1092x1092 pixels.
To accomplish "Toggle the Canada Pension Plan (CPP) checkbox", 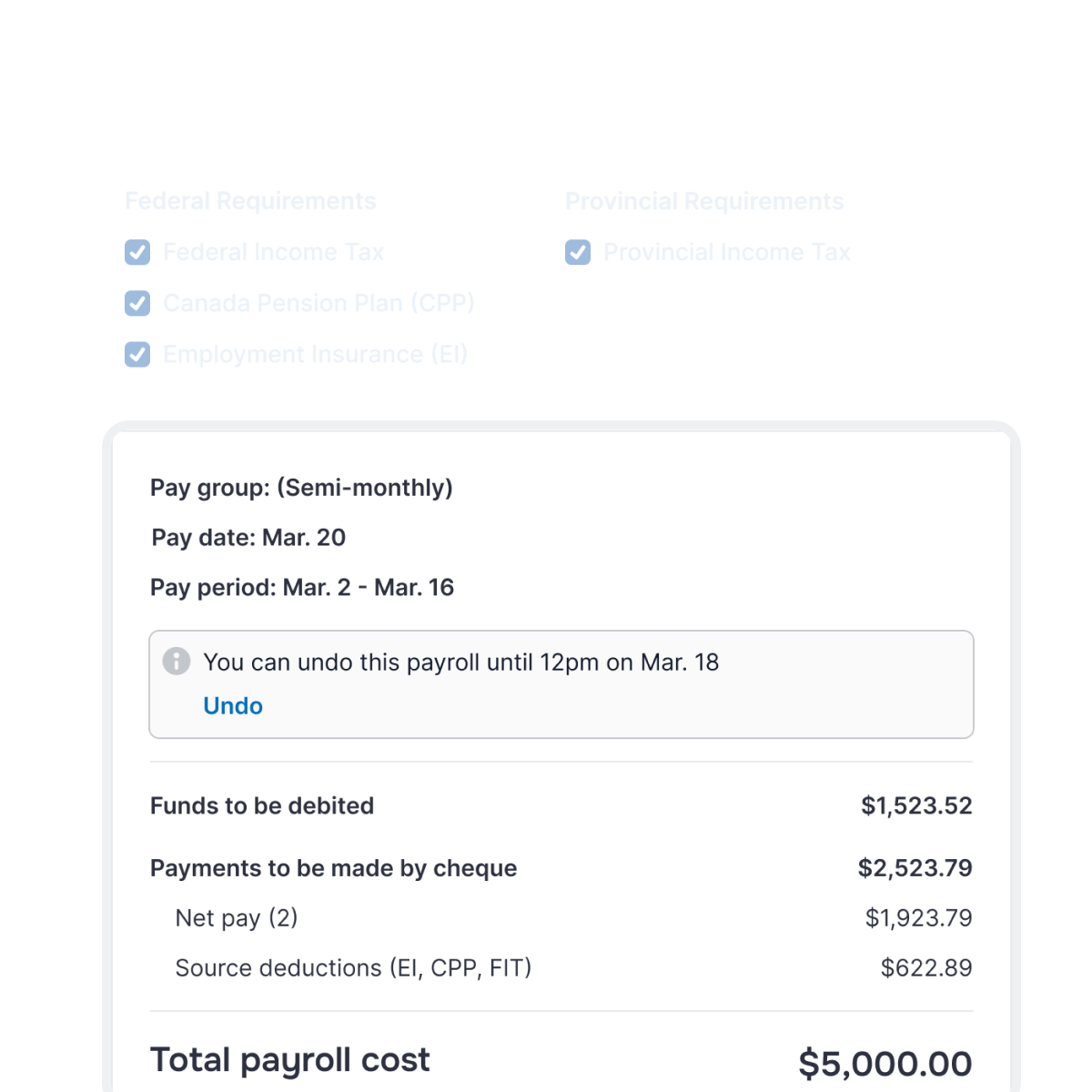I will pyautogui.click(x=136, y=304).
